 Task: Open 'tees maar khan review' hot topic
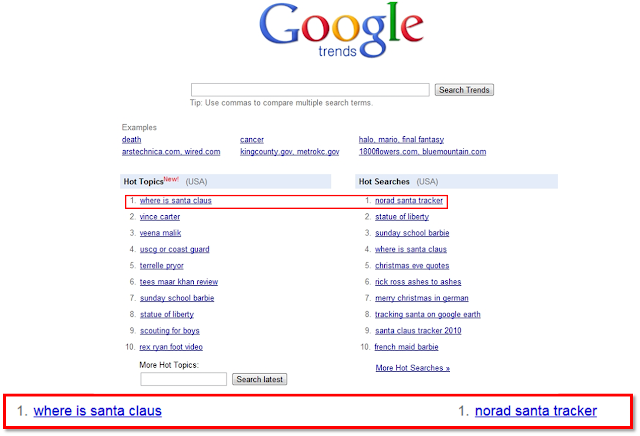click(179, 282)
